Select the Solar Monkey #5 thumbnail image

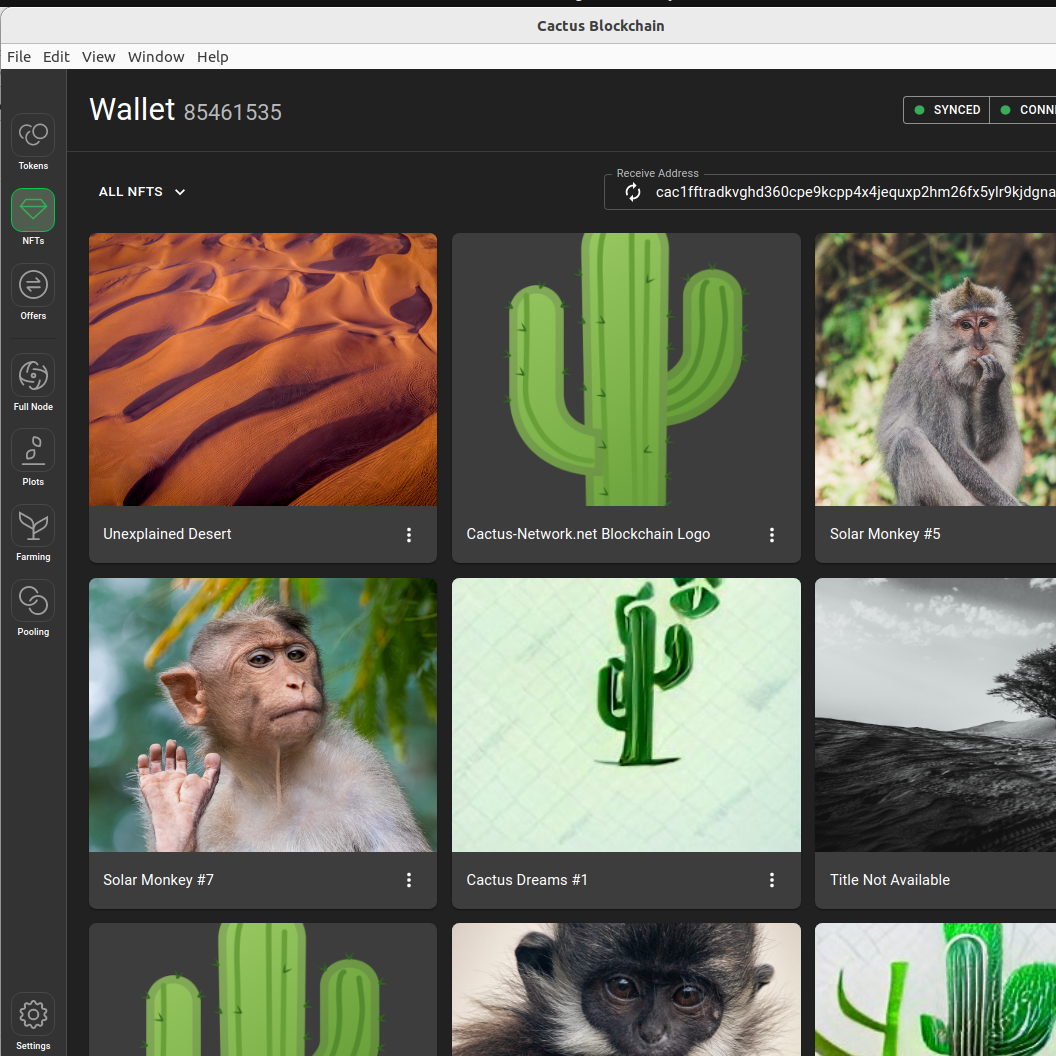pyautogui.click(x=935, y=370)
